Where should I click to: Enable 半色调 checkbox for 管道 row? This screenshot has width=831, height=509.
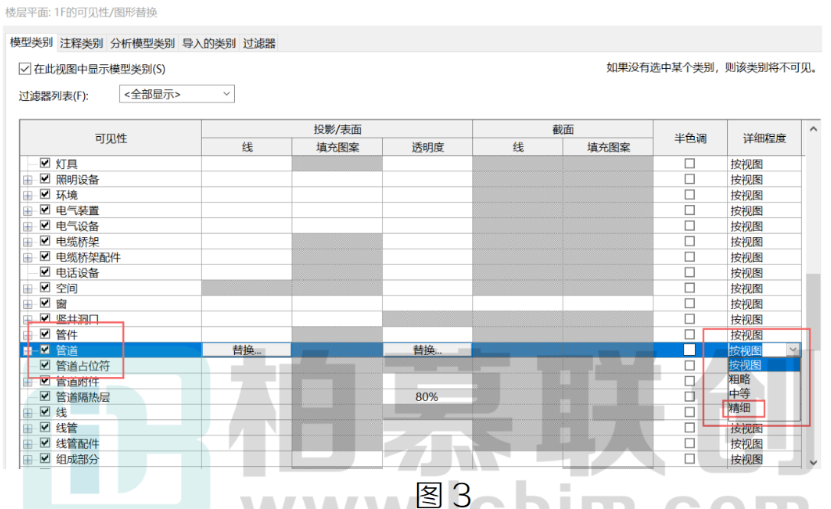[689, 350]
